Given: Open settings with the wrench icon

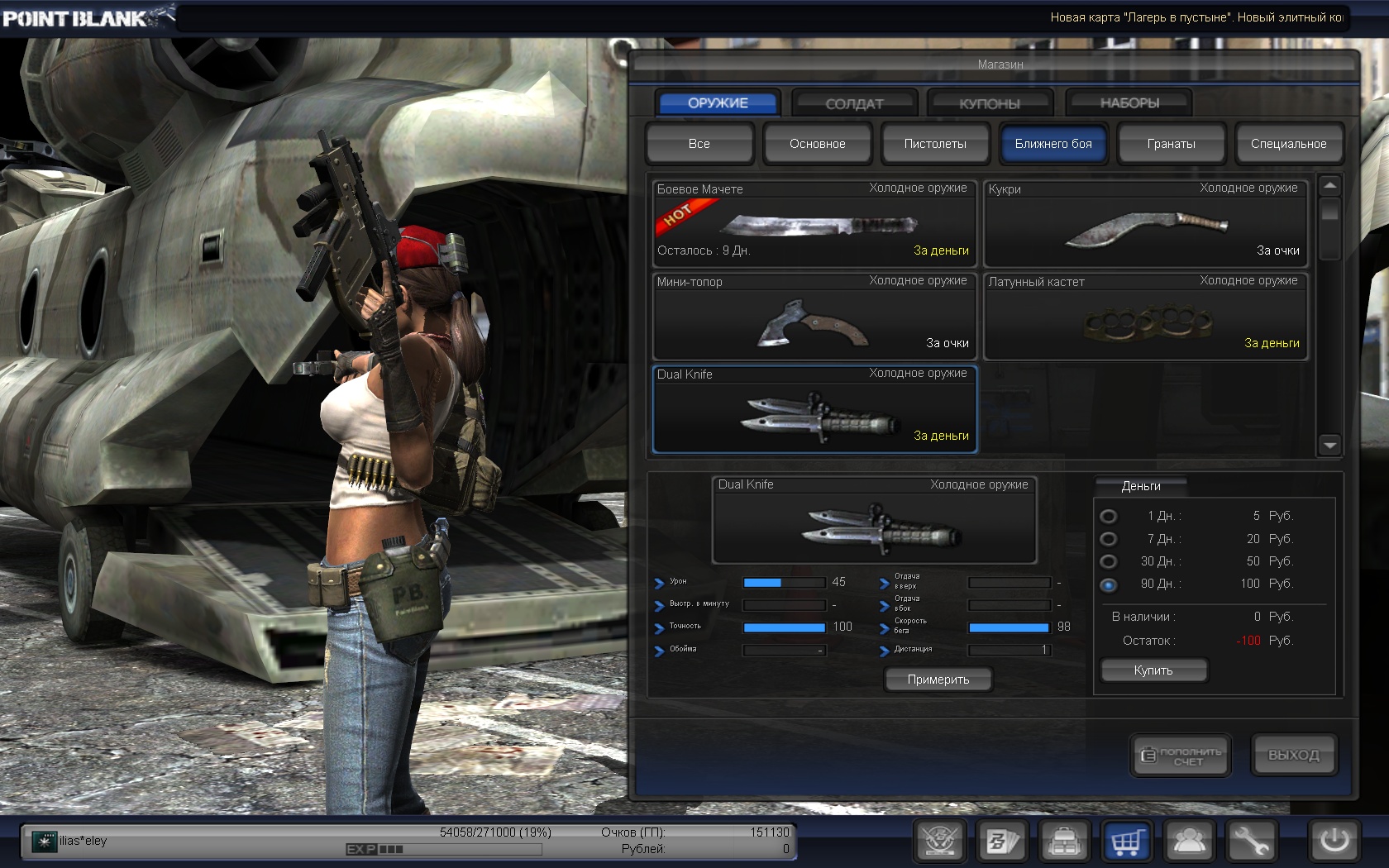Looking at the screenshot, I should point(1253,842).
